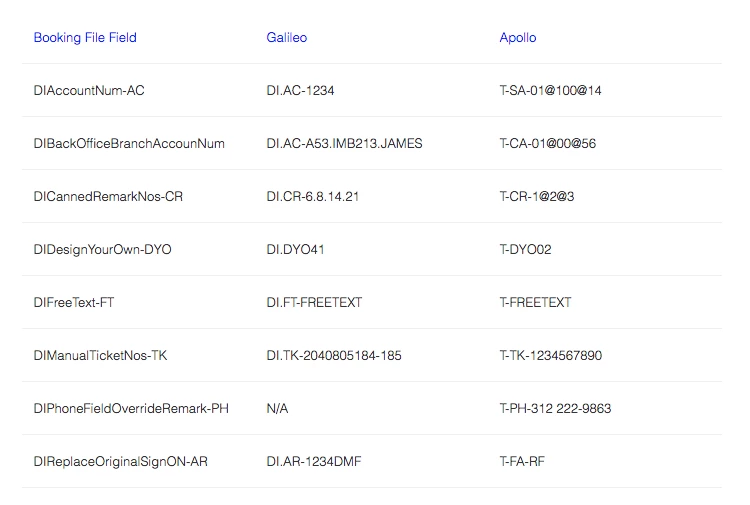Select the T-FA-RF cell
750x505 pixels.
point(522,462)
